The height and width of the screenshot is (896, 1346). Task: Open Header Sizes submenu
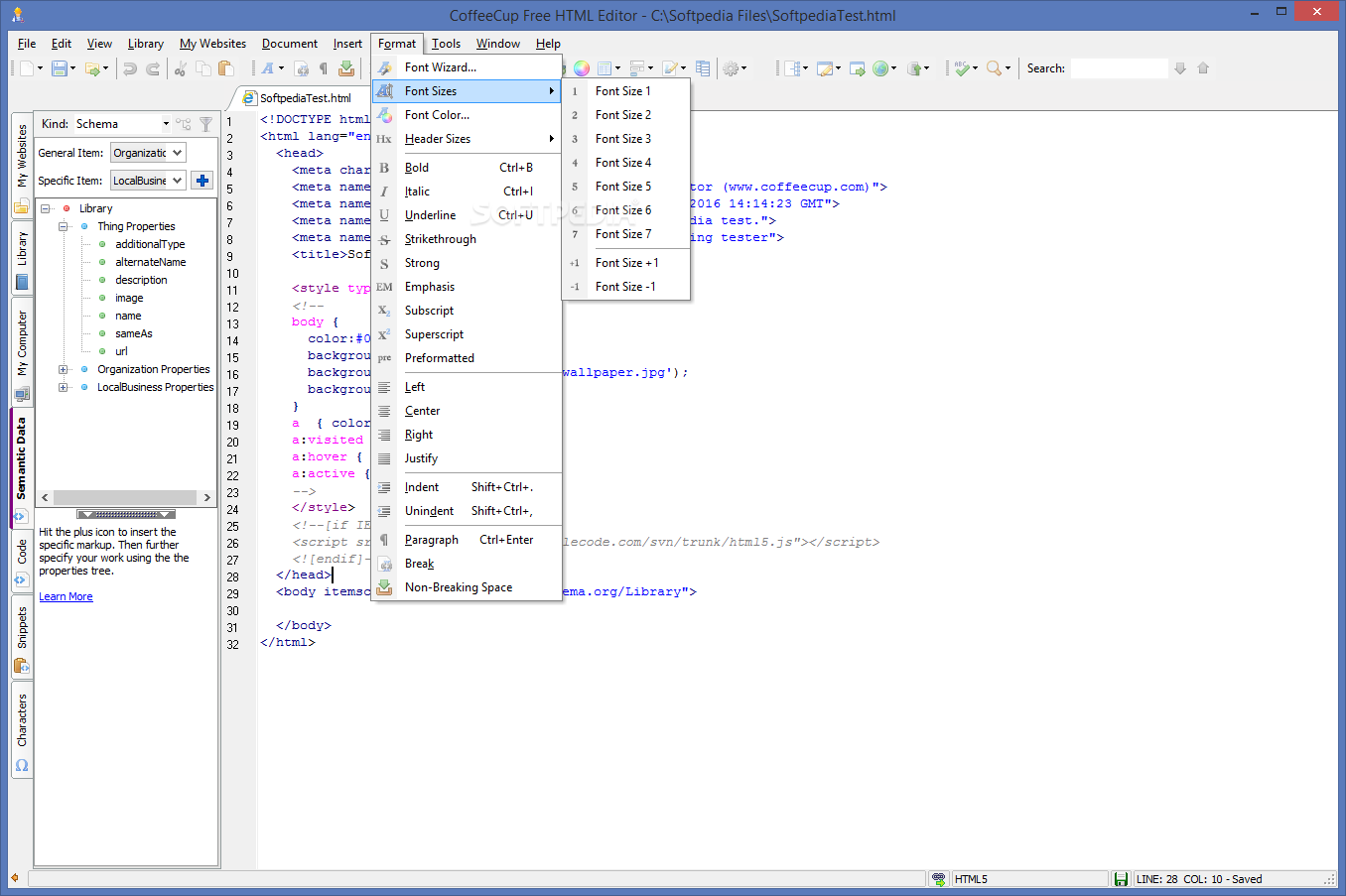(x=467, y=139)
